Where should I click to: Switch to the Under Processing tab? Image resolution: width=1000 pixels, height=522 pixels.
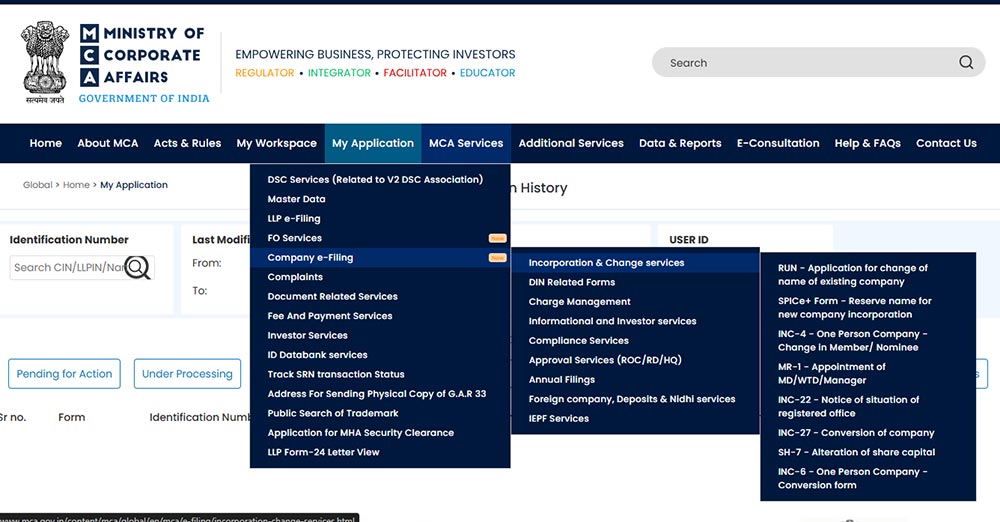pyautogui.click(x=187, y=374)
